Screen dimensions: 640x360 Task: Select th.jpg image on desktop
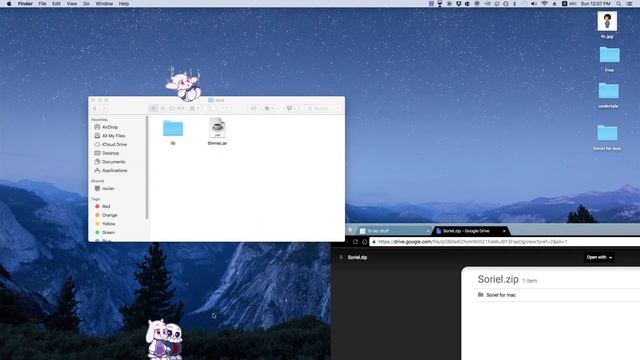(607, 21)
